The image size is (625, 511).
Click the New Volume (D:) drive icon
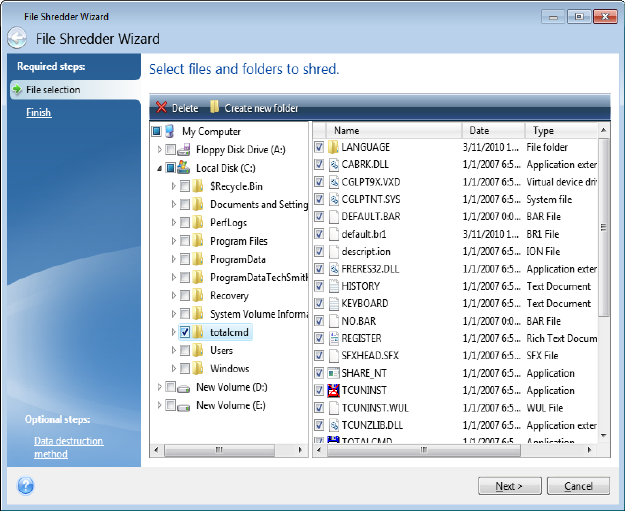click(x=183, y=388)
